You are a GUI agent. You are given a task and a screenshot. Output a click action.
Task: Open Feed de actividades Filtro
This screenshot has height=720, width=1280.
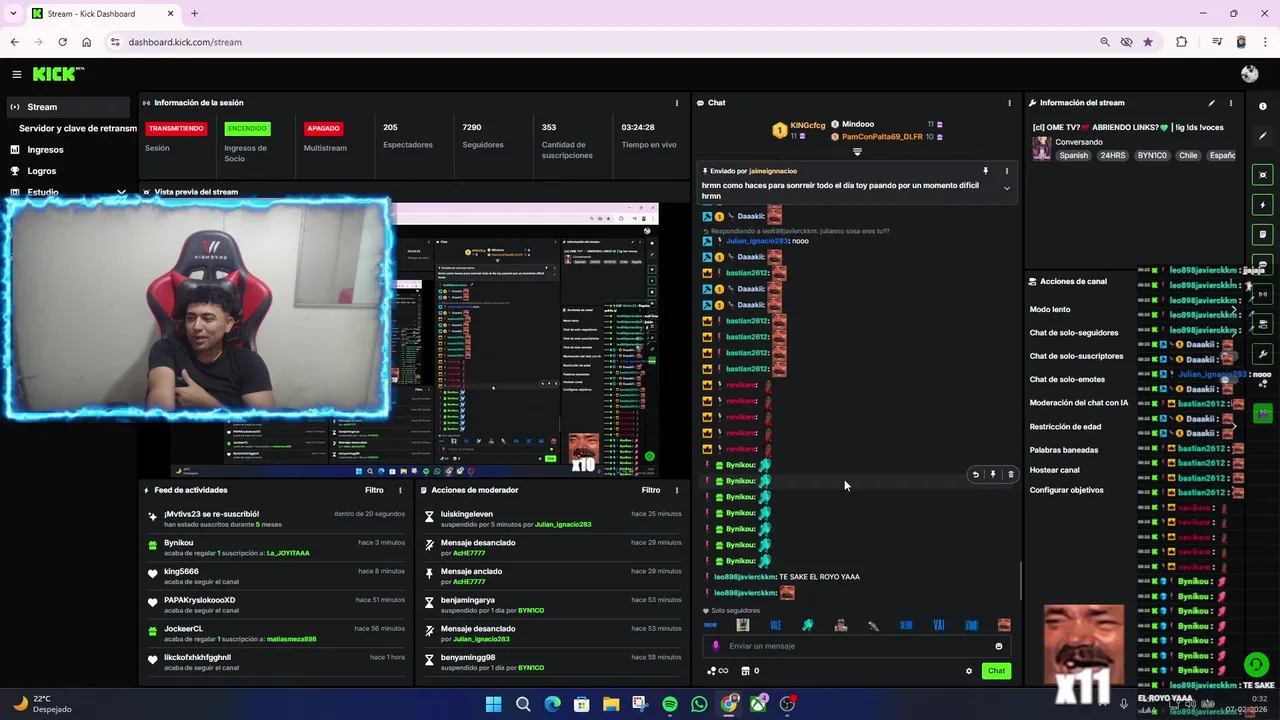(x=374, y=490)
